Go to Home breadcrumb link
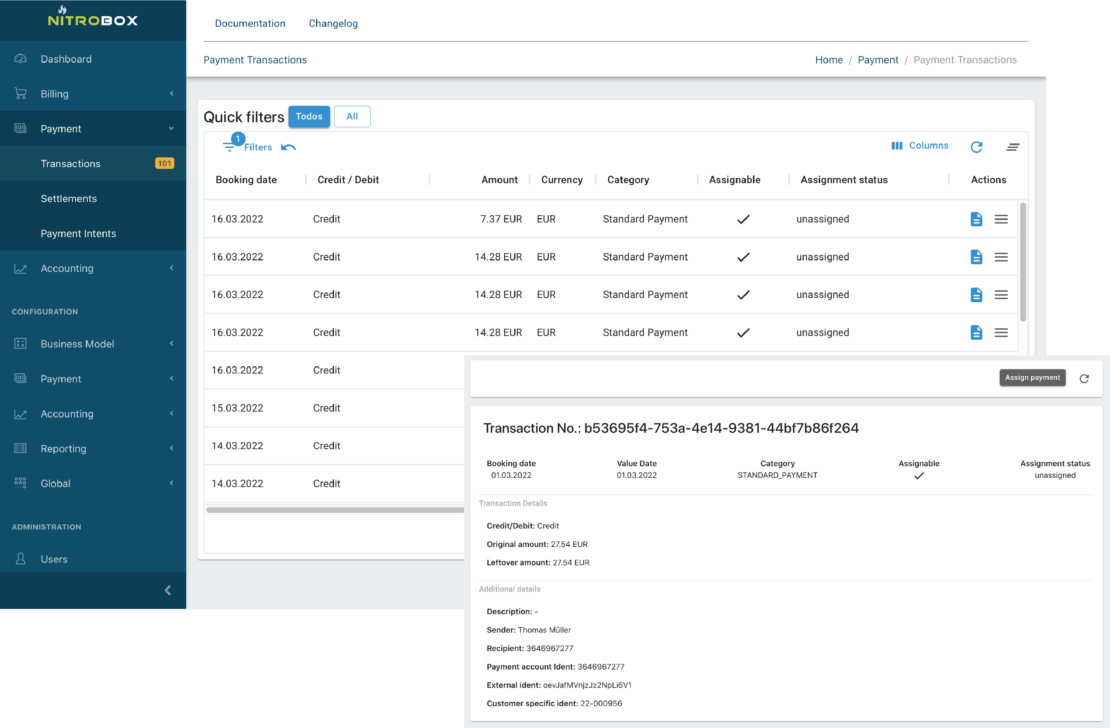Image resolution: width=1110 pixels, height=728 pixels. (829, 60)
